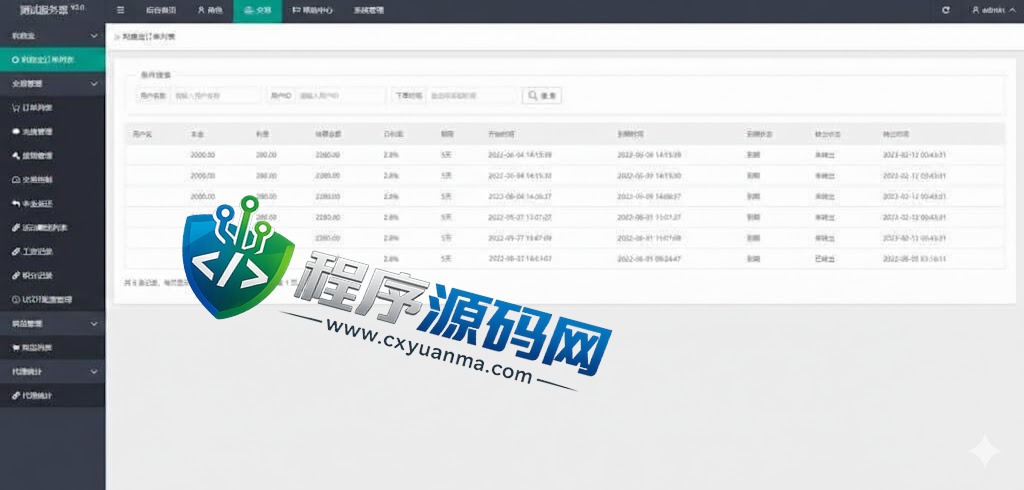Open the 下单时间 date range field
Image resolution: width=1024 pixels, height=490 pixels.
[471, 95]
